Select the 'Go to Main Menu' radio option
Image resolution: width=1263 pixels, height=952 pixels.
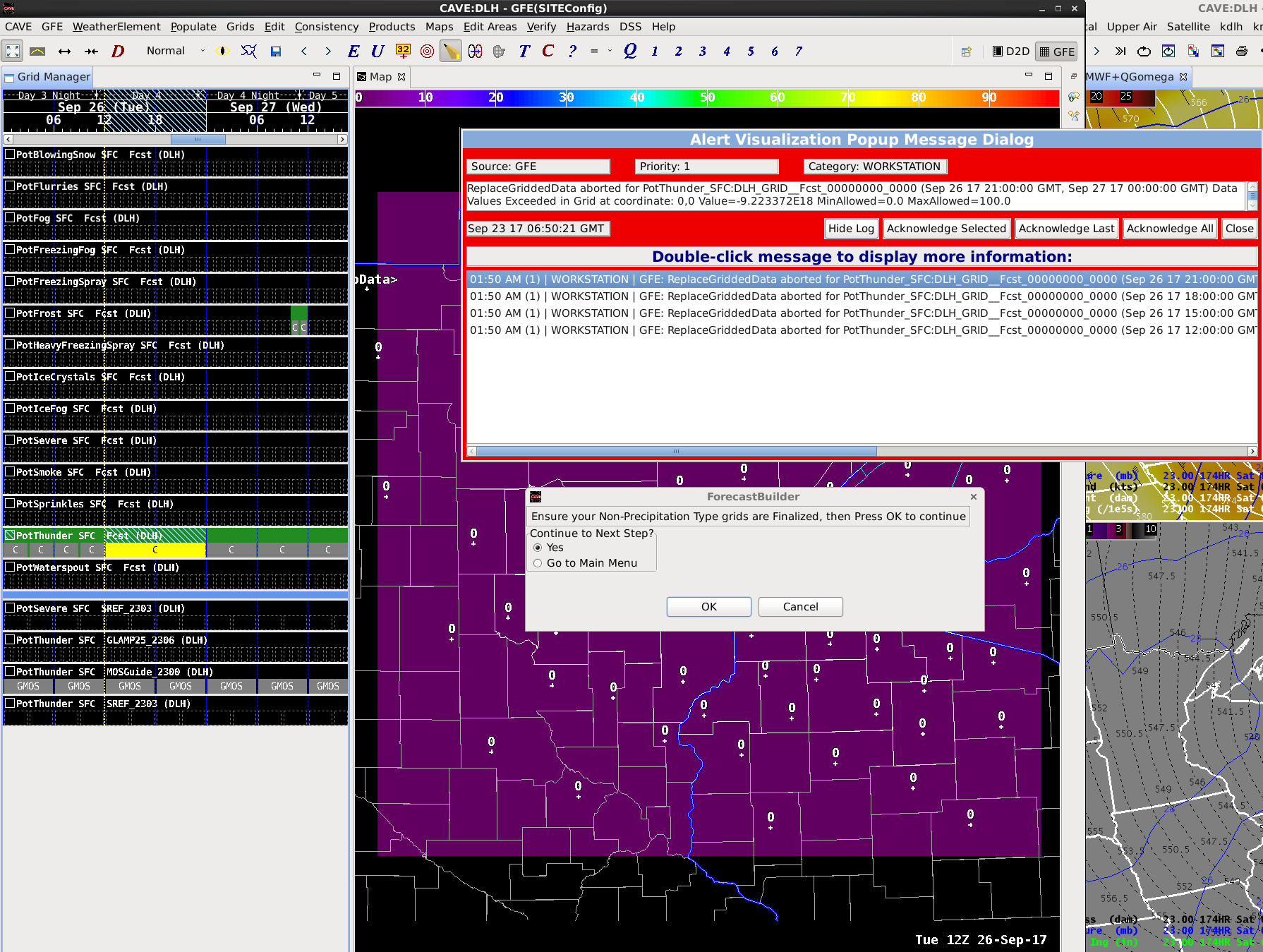pyautogui.click(x=538, y=563)
